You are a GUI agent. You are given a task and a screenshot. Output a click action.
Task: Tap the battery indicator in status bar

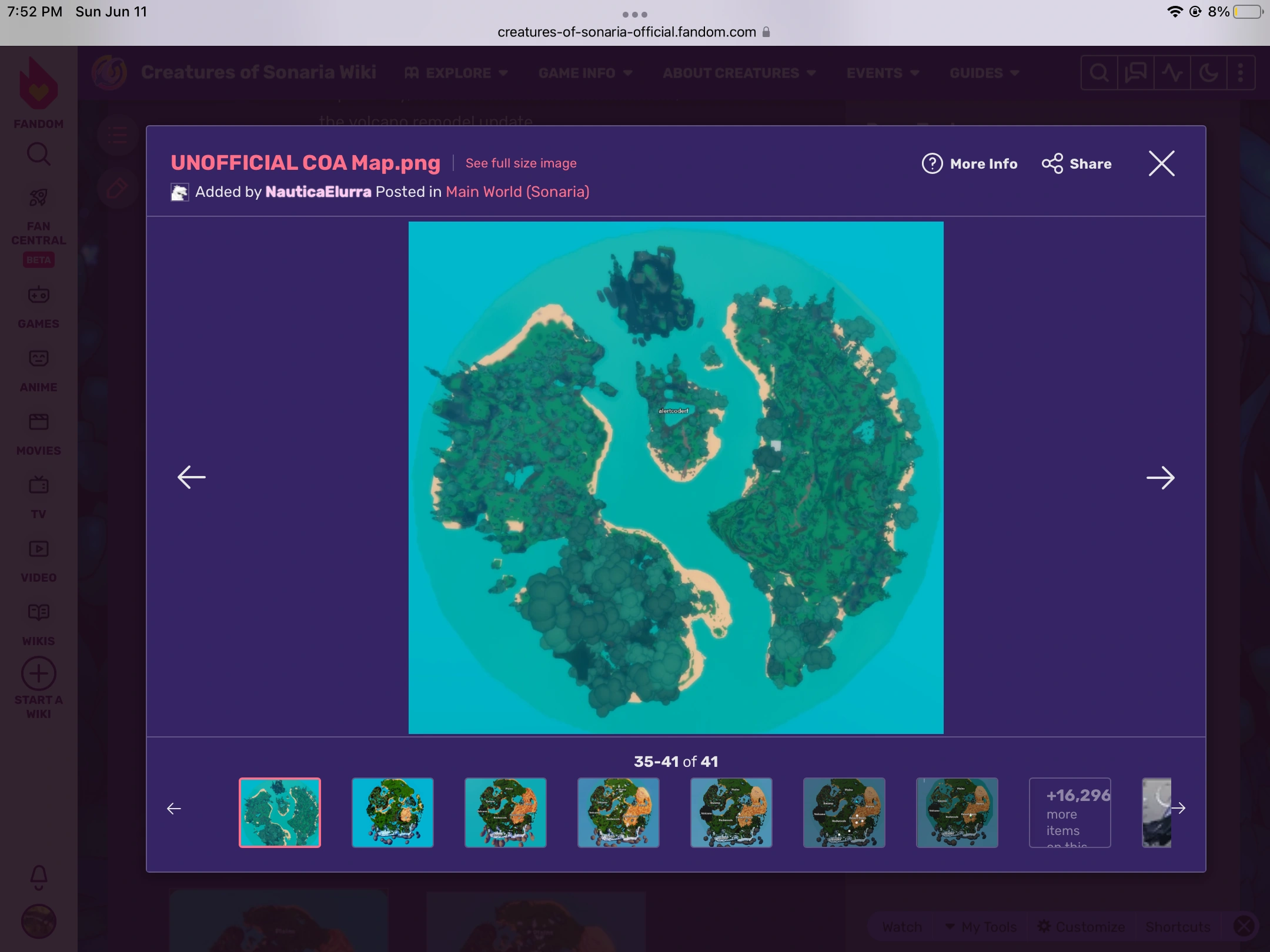1248,12
